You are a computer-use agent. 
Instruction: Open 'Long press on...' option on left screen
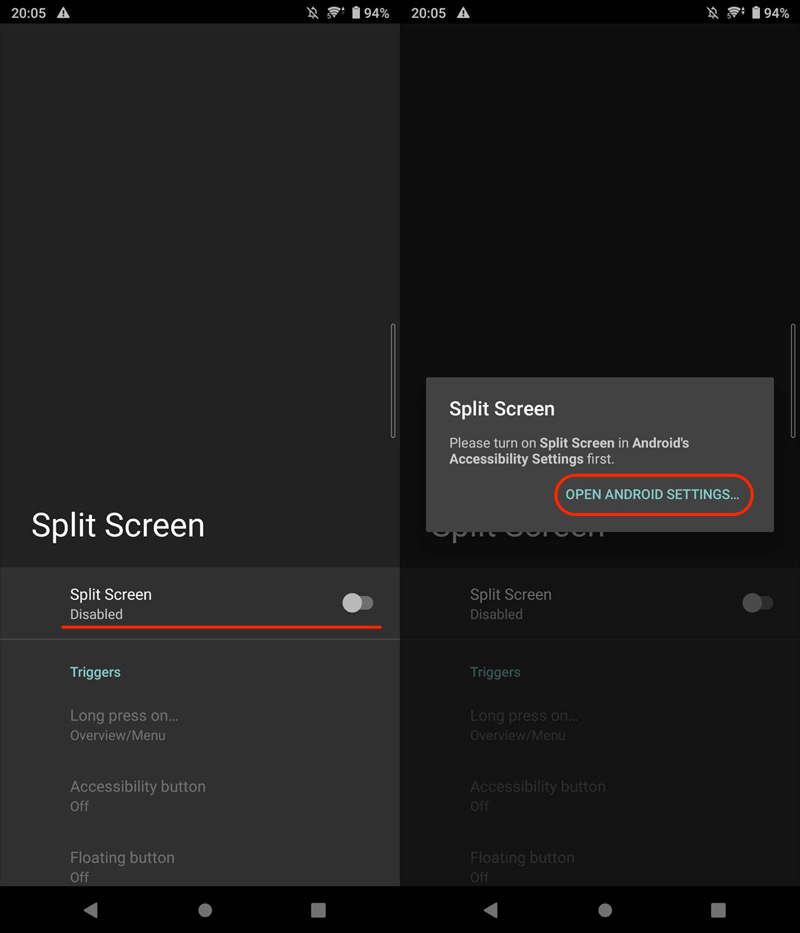coord(124,725)
